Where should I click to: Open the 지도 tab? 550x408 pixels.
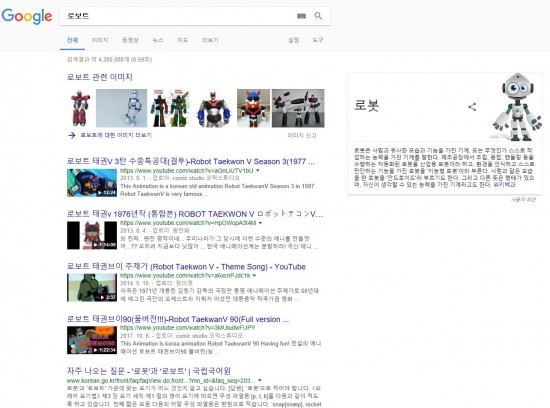pos(182,40)
